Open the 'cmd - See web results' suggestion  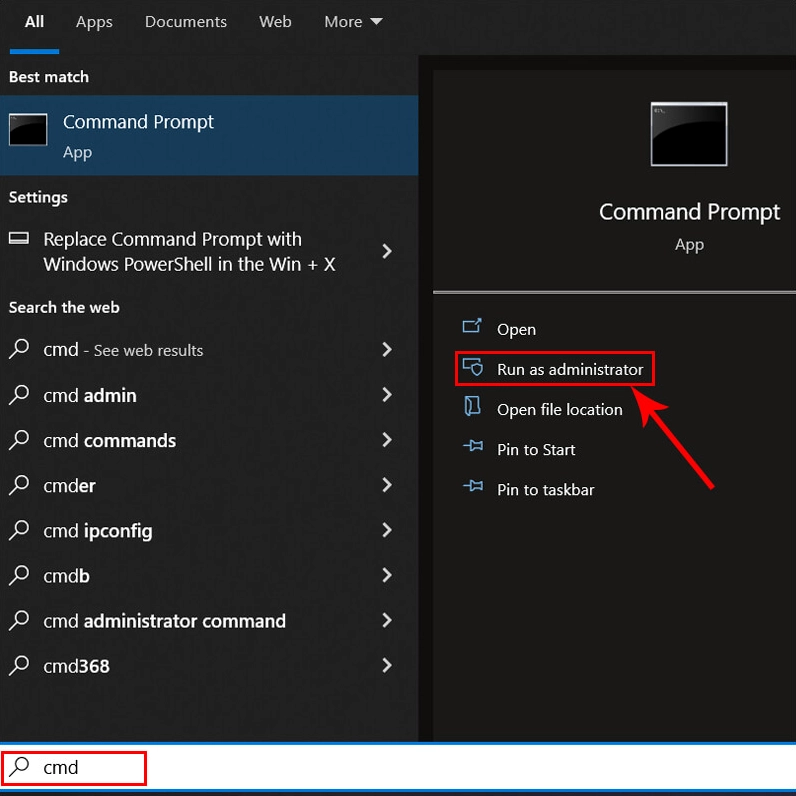[209, 349]
